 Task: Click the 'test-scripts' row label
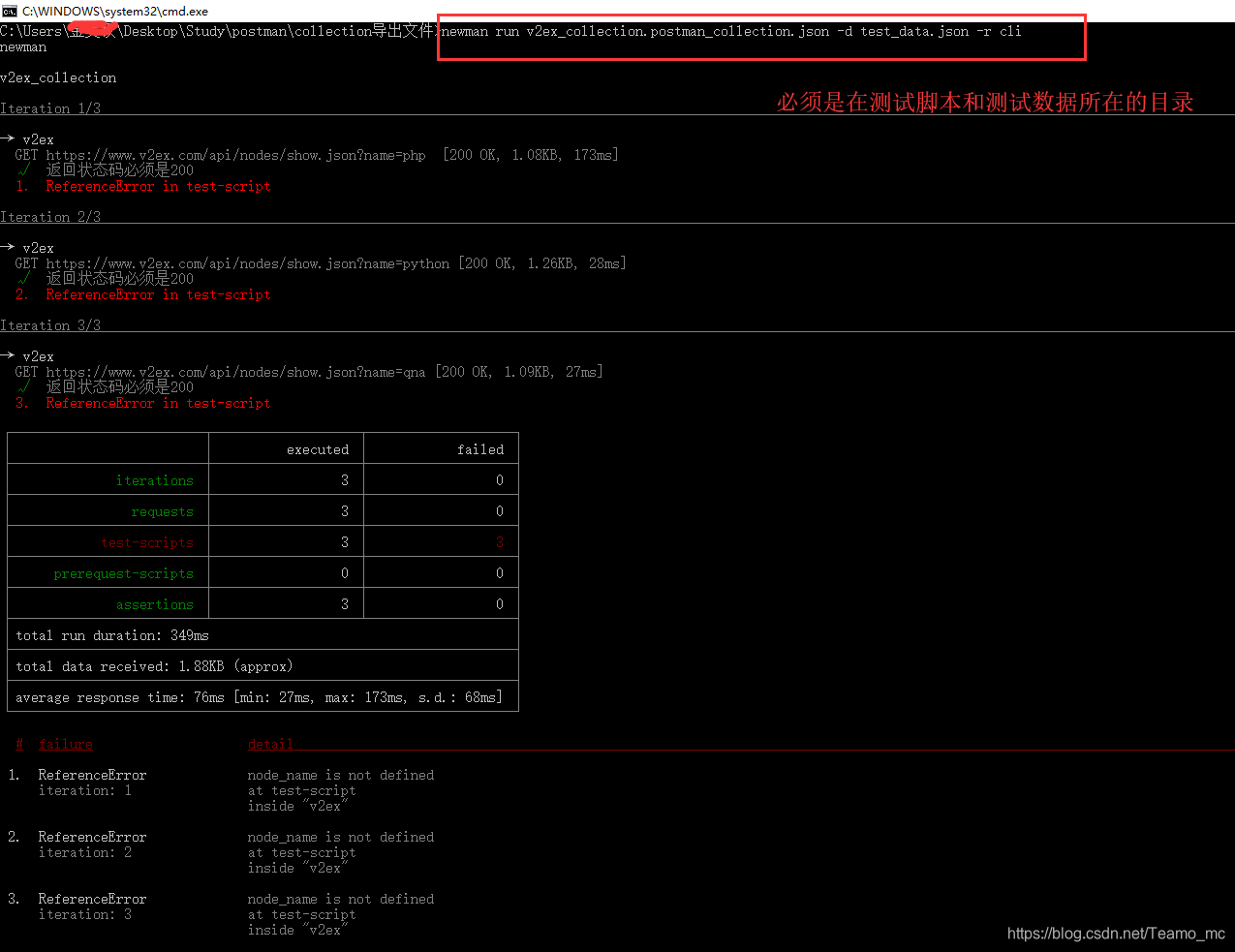point(147,542)
